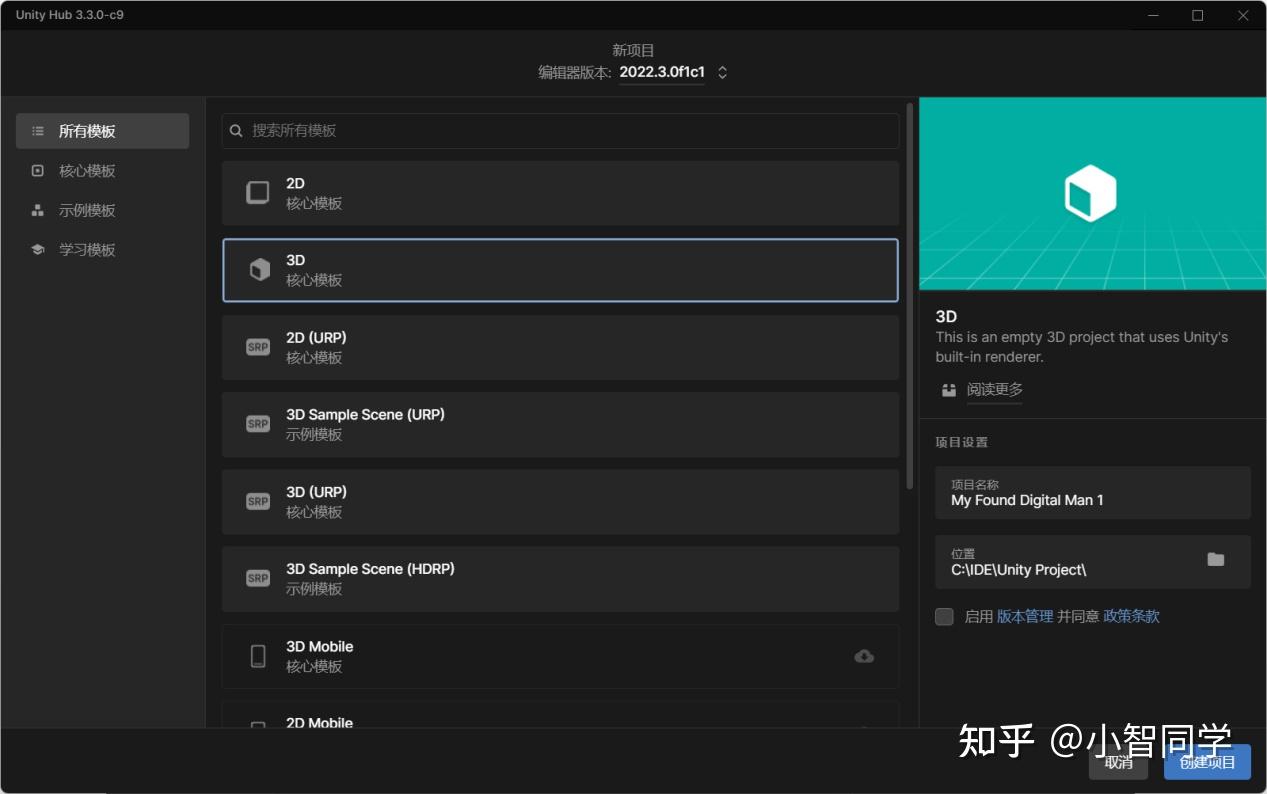The image size is (1267, 794).
Task: Click the teal 3D template preview image
Action: point(1092,192)
